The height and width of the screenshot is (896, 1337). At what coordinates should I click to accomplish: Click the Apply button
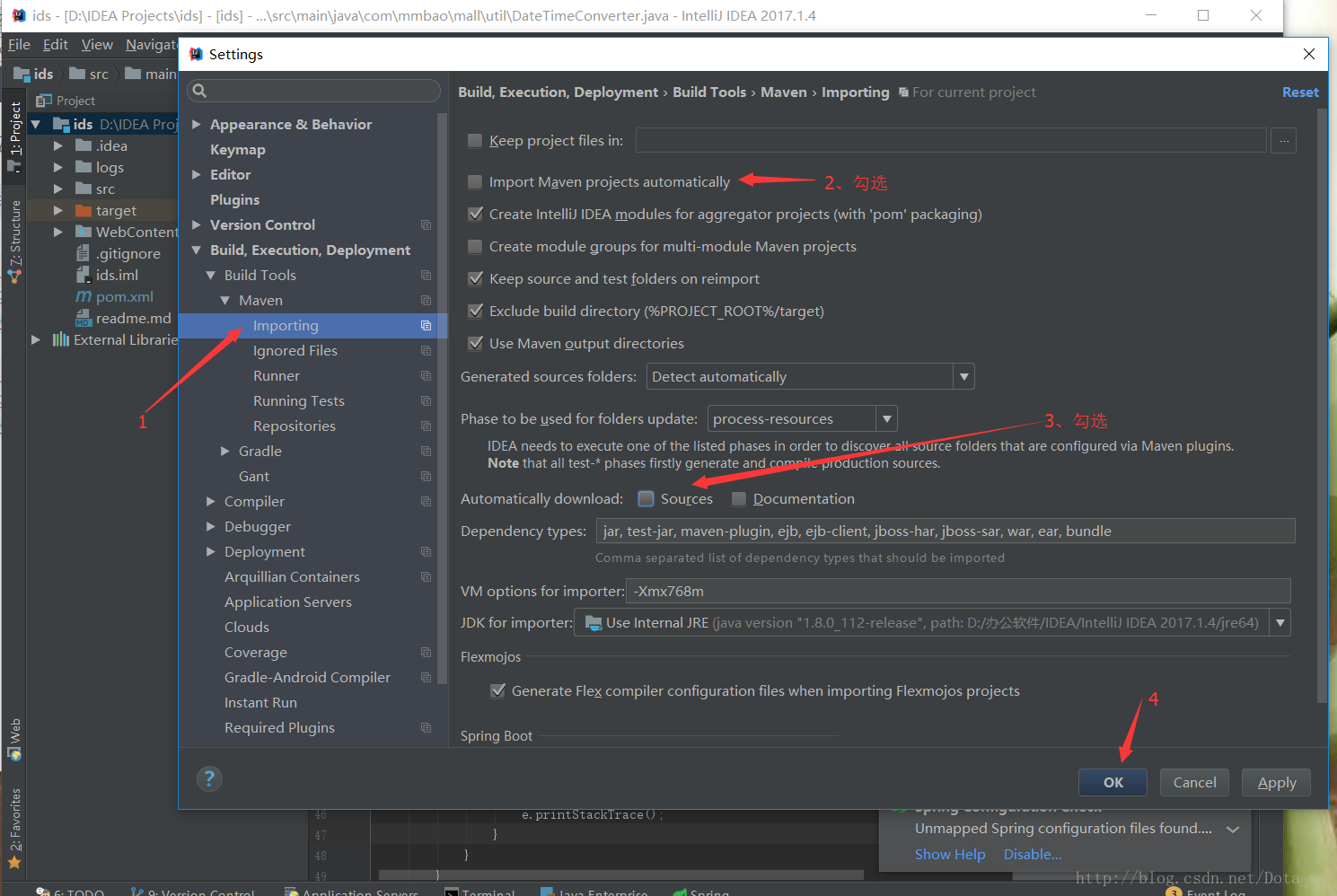tap(1276, 782)
